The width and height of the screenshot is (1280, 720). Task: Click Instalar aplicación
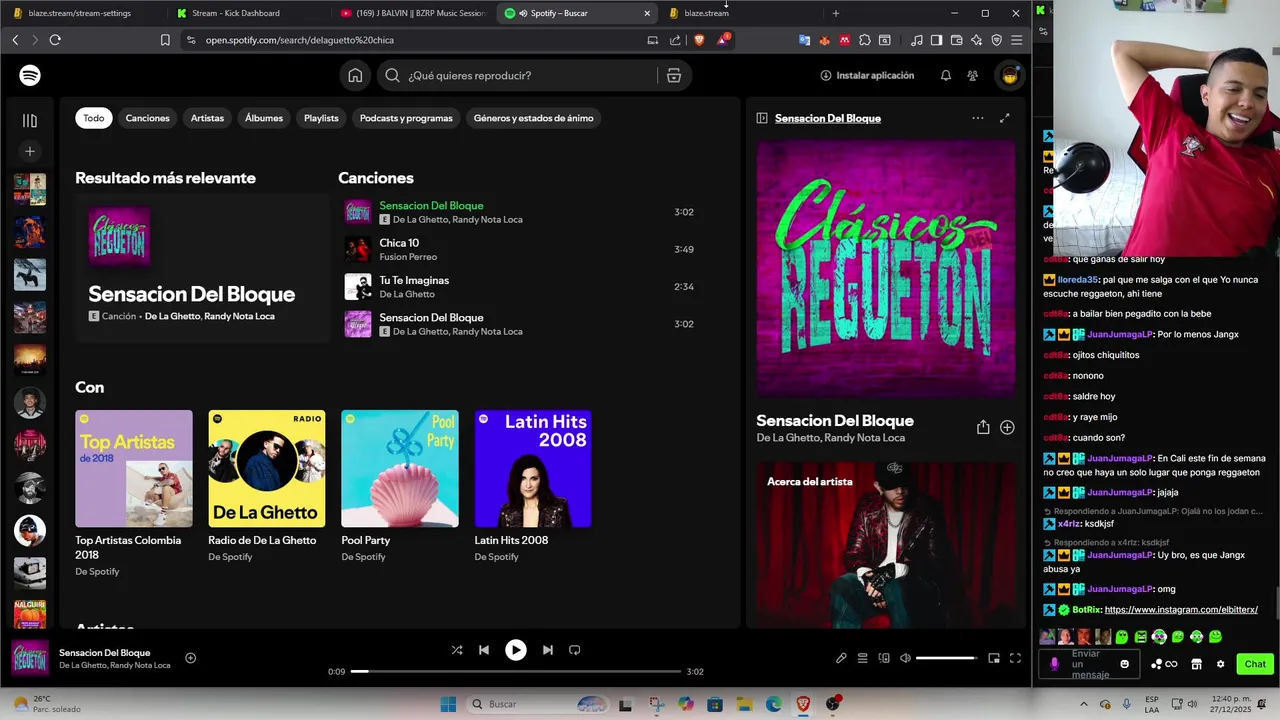tap(867, 75)
